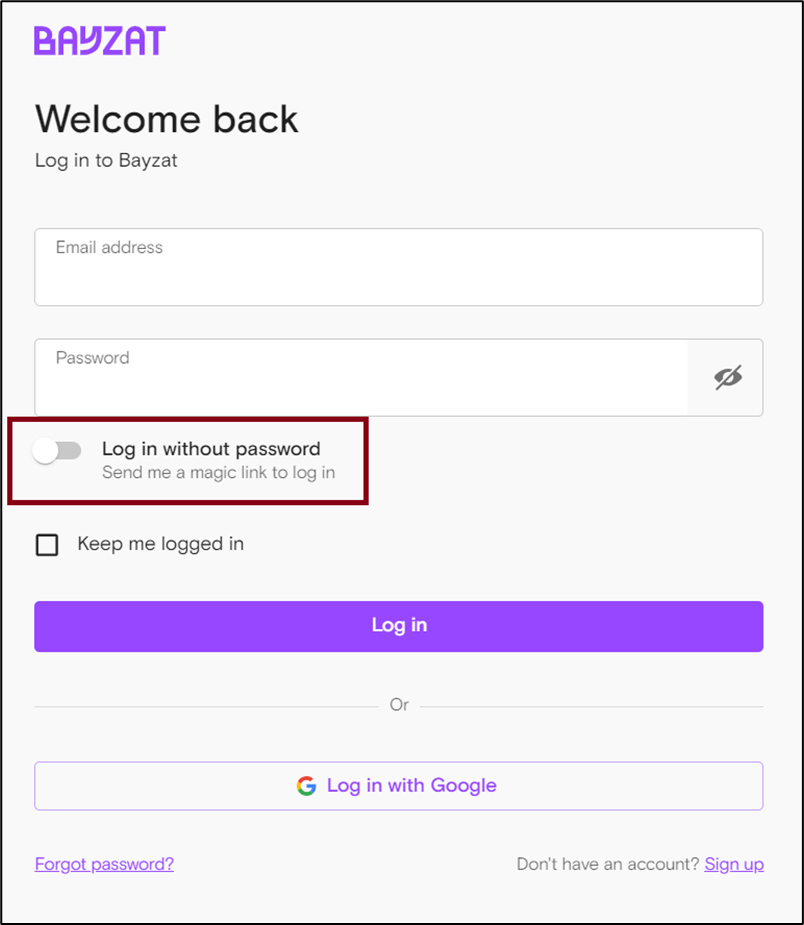
Task: Focus the Password input field
Action: click(361, 378)
